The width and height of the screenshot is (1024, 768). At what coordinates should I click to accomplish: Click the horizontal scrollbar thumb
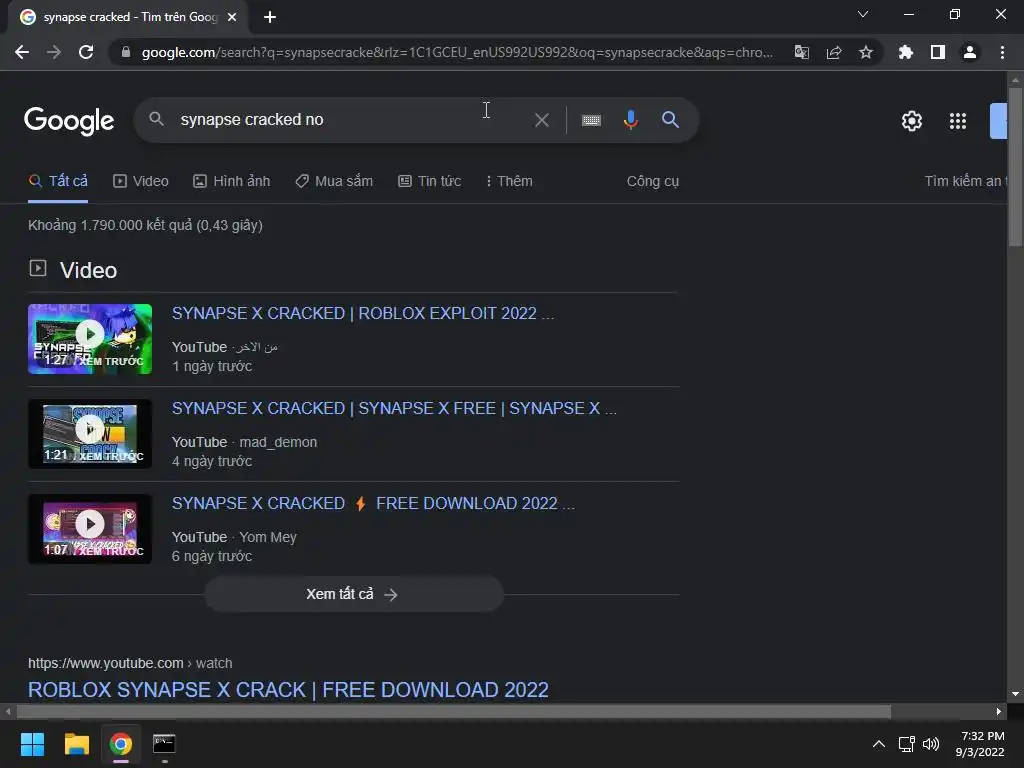[454, 711]
